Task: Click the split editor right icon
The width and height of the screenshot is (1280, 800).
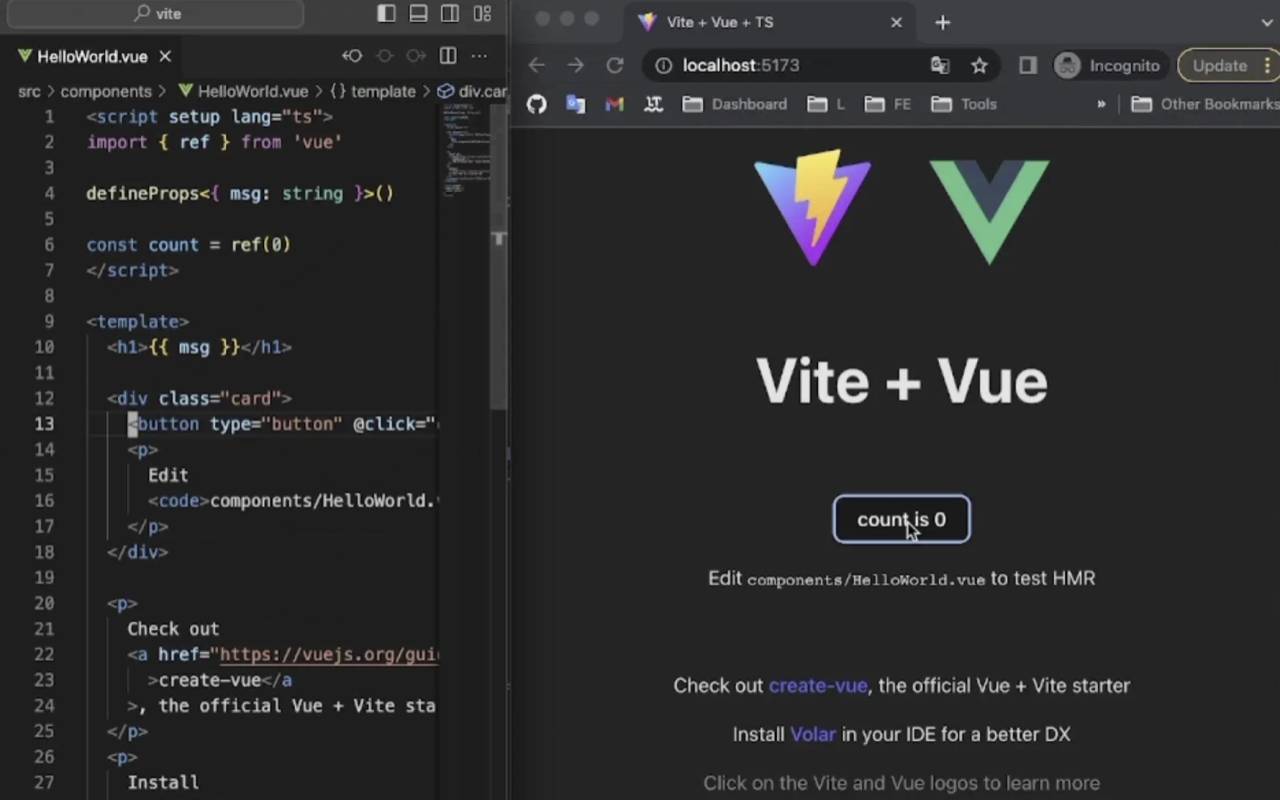Action: pyautogui.click(x=448, y=56)
